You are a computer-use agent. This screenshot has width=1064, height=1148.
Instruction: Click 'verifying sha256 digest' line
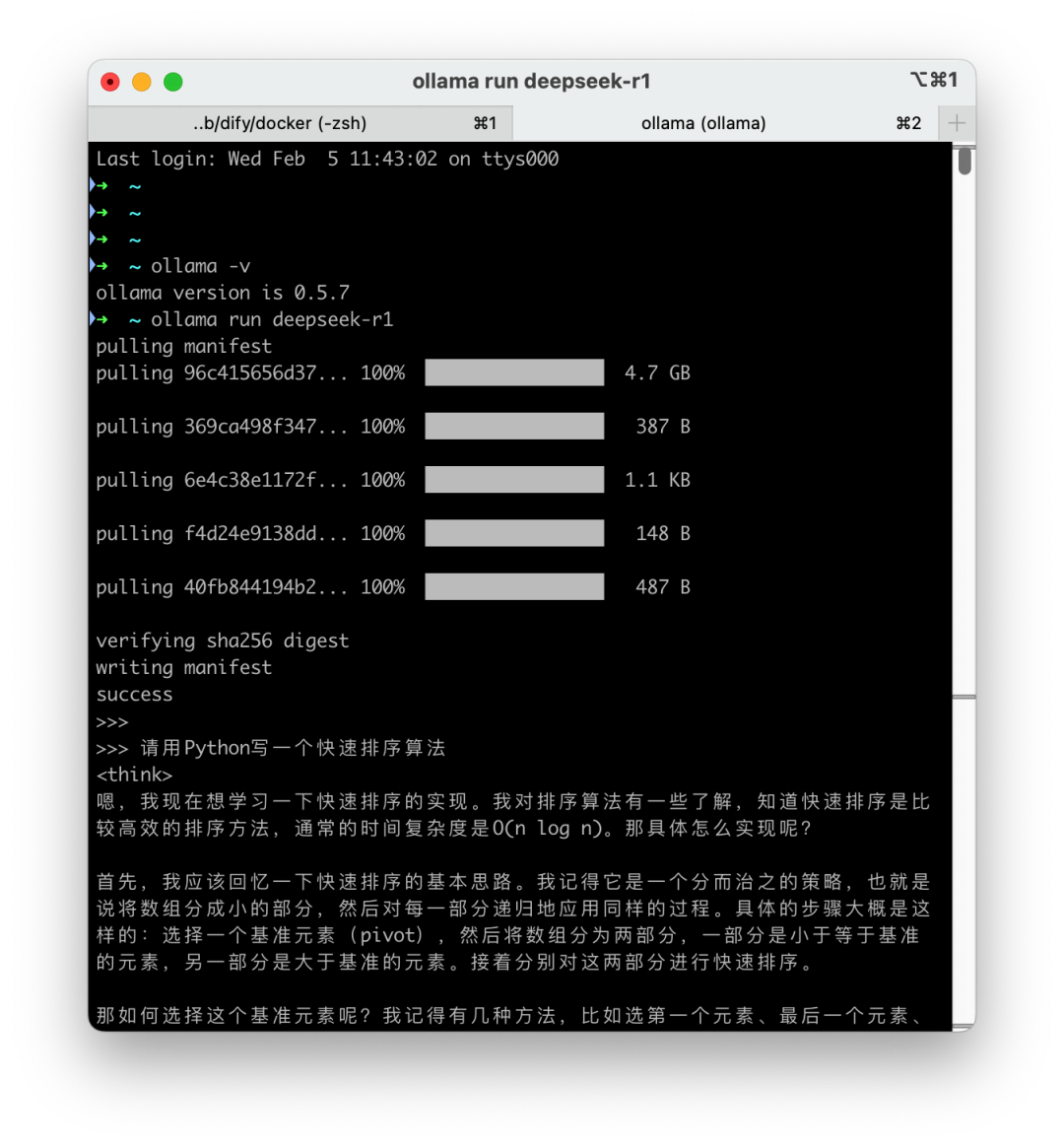point(223,641)
